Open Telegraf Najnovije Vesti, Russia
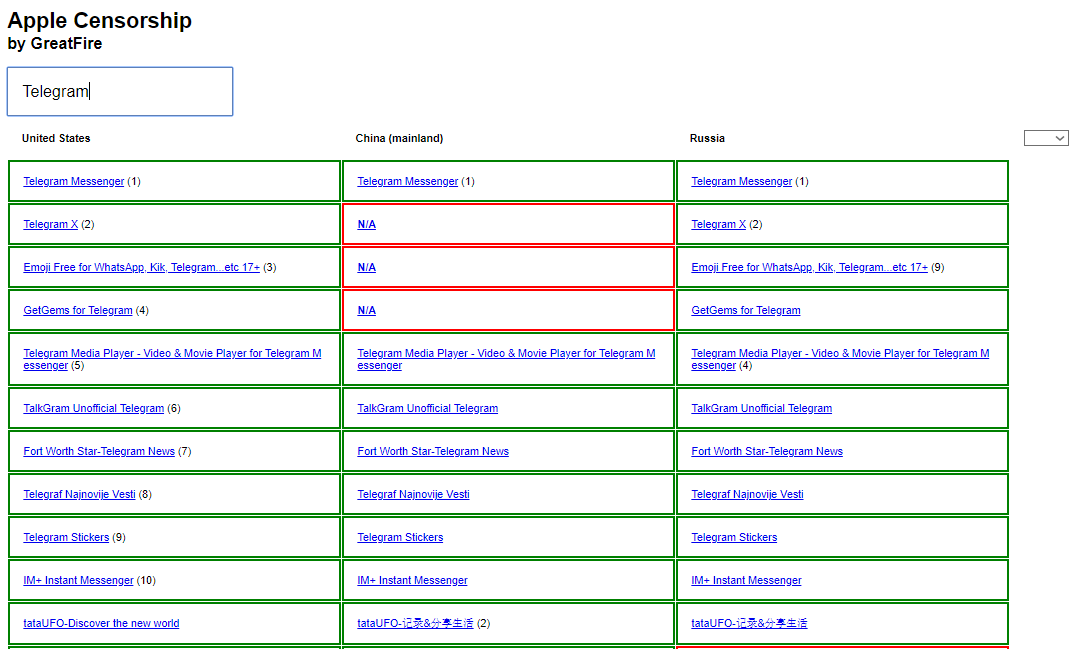The image size is (1074, 649). click(x=747, y=495)
